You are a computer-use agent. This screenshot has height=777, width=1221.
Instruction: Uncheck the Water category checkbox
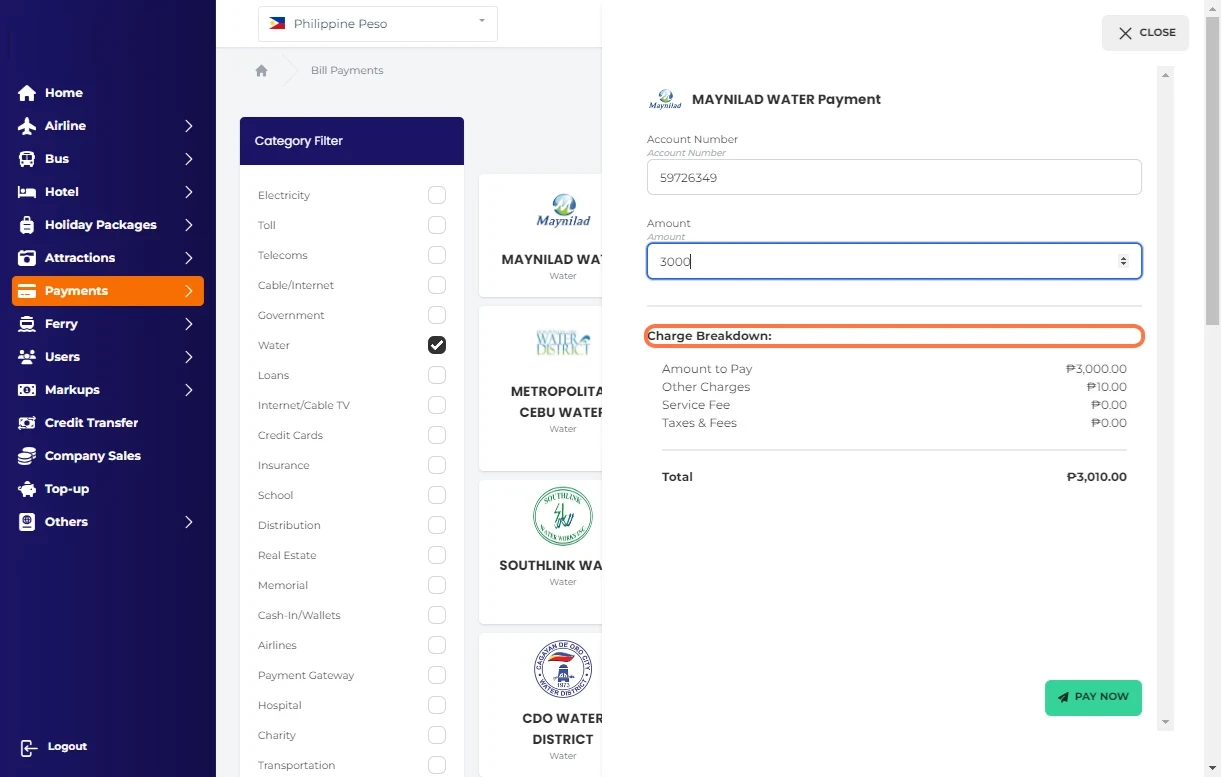point(437,345)
